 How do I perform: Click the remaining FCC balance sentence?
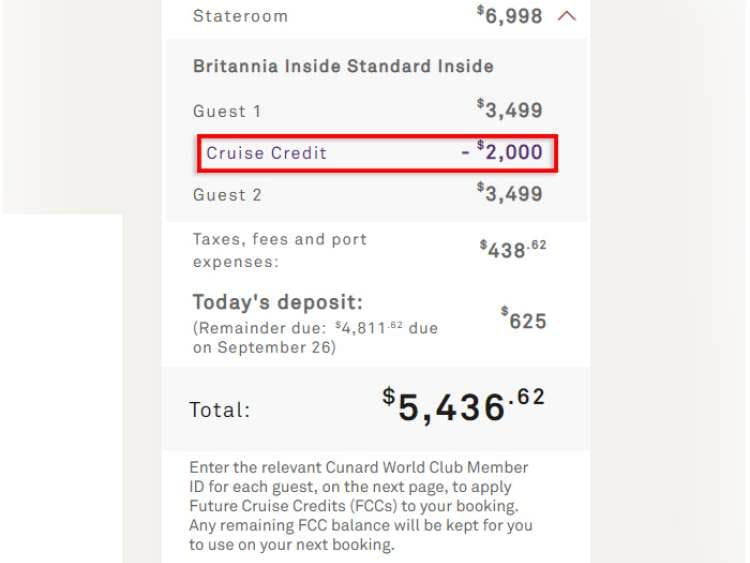(x=360, y=526)
